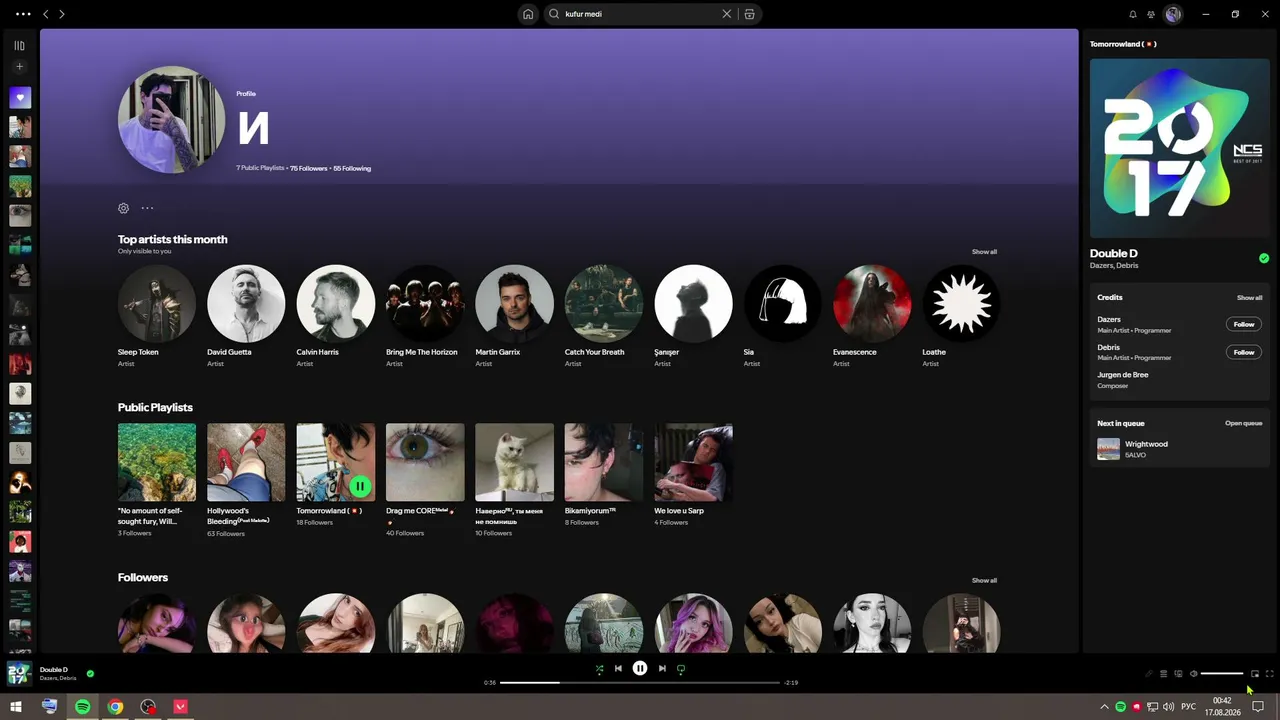
Task: Follow the artist Debris
Action: click(1244, 352)
